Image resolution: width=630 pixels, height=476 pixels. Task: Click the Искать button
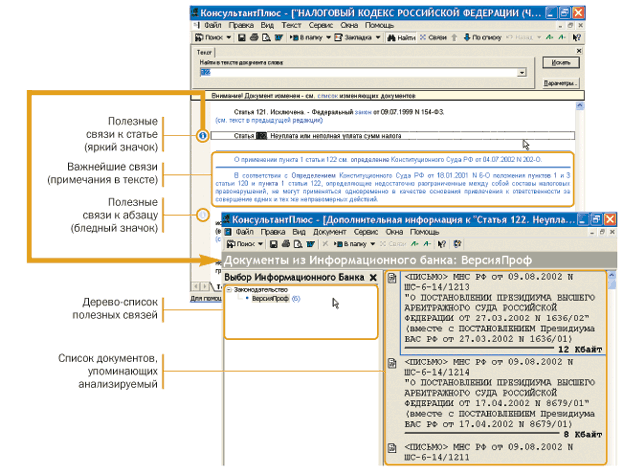click(x=561, y=62)
